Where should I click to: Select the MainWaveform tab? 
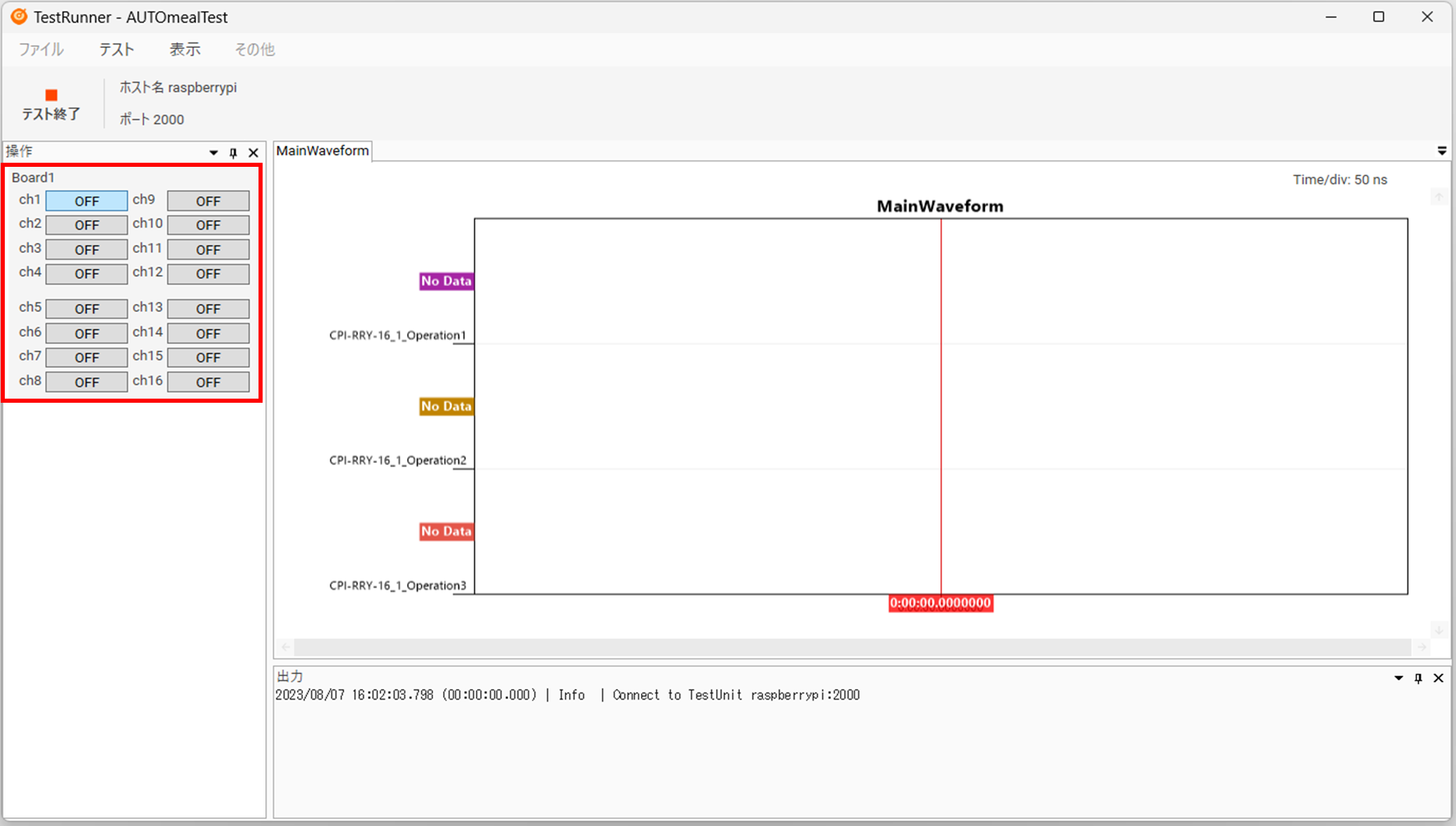click(322, 150)
